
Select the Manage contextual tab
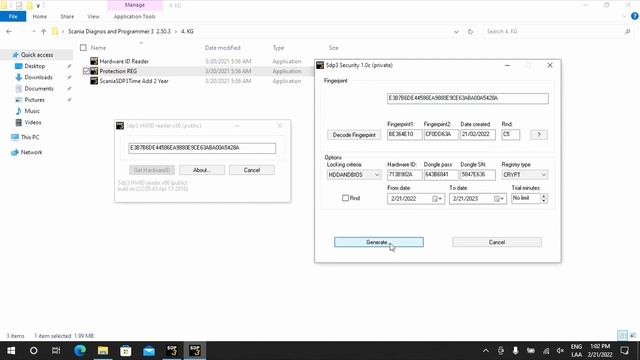tap(135, 5)
